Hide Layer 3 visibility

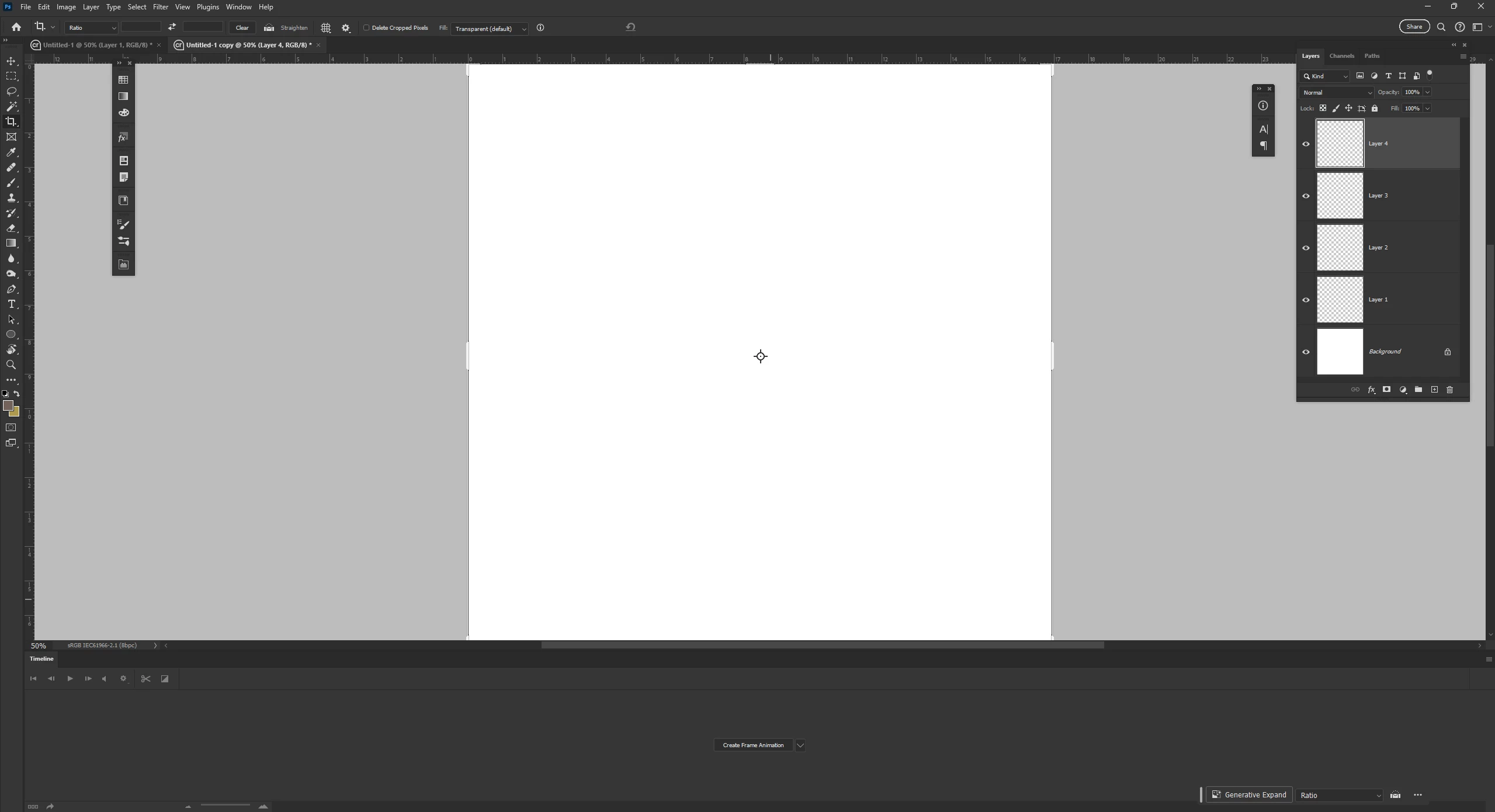click(x=1306, y=196)
